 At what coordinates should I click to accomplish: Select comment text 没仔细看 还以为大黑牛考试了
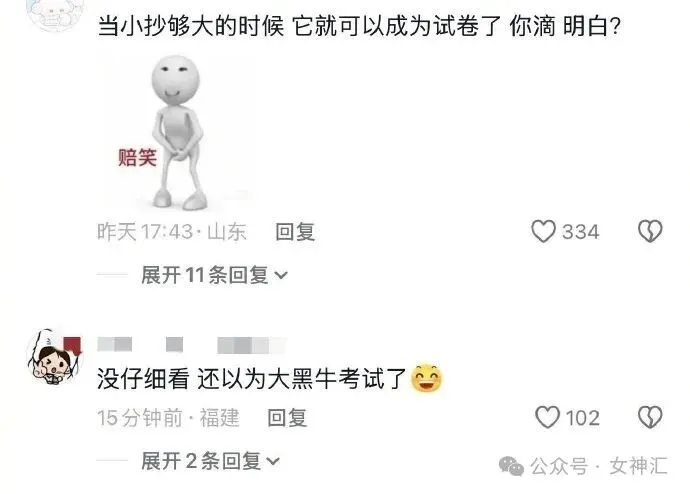pyautogui.click(x=251, y=379)
